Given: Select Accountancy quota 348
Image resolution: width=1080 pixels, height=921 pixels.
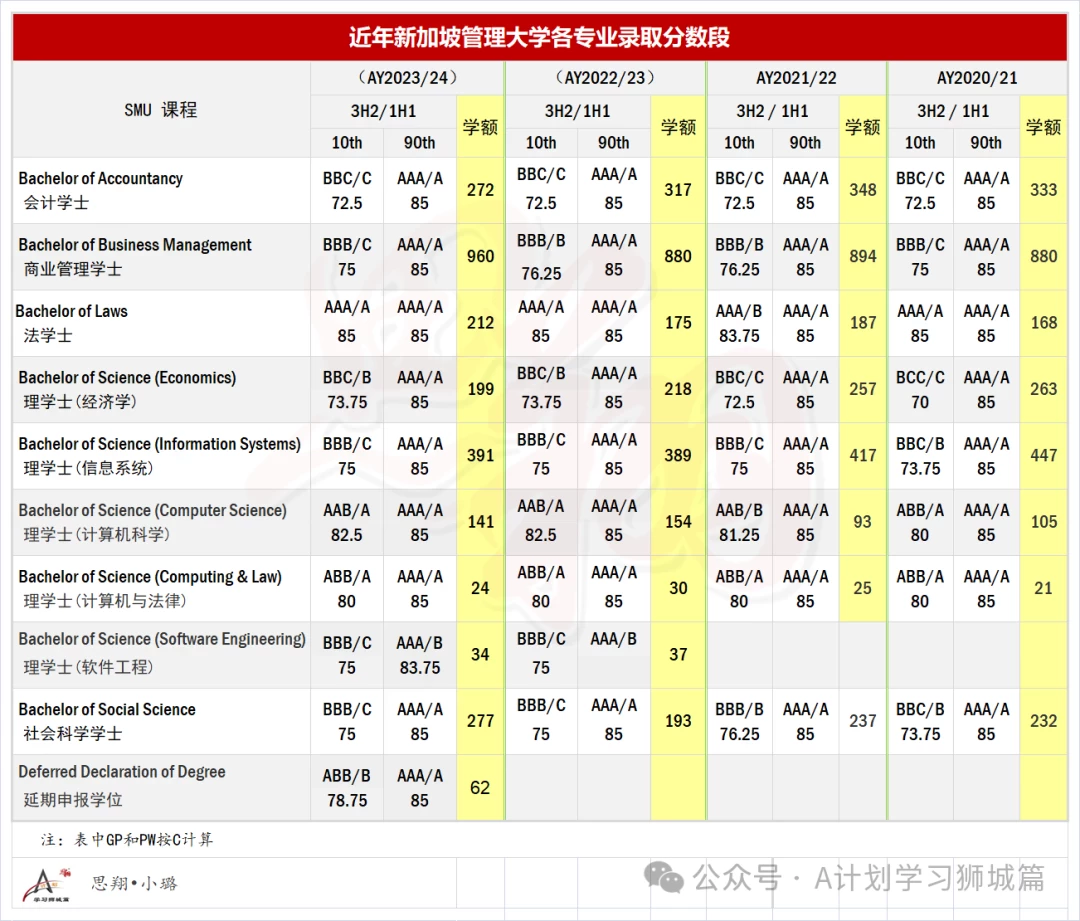Looking at the screenshot, I should (862, 190).
